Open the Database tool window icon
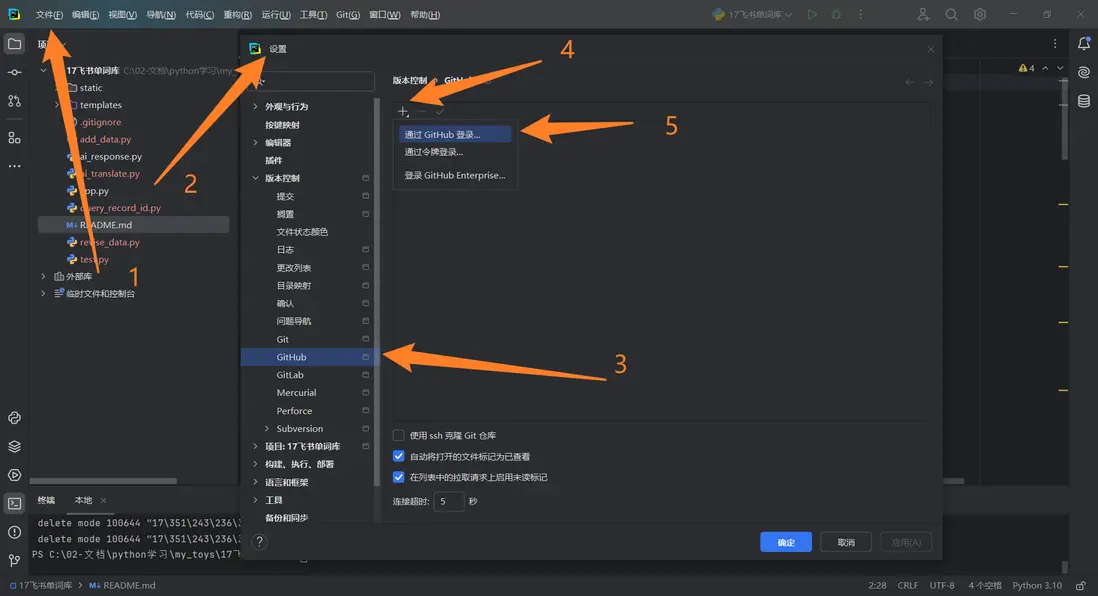The height and width of the screenshot is (596, 1098). (x=1083, y=101)
